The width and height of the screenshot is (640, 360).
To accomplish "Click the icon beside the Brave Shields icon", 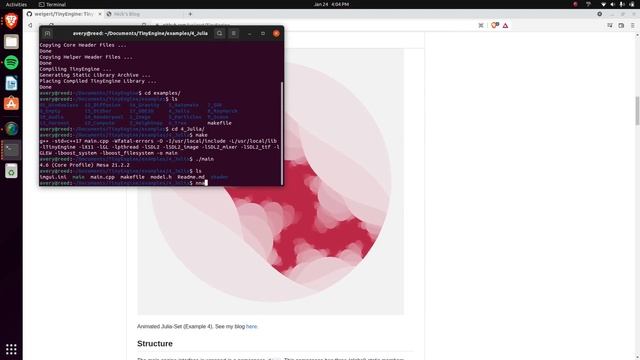I will coord(481,25).
